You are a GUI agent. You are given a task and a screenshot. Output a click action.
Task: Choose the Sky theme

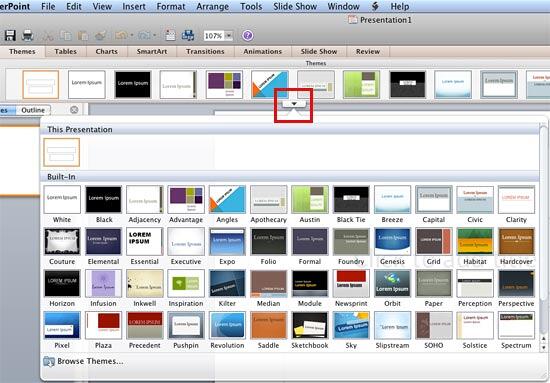pos(351,325)
